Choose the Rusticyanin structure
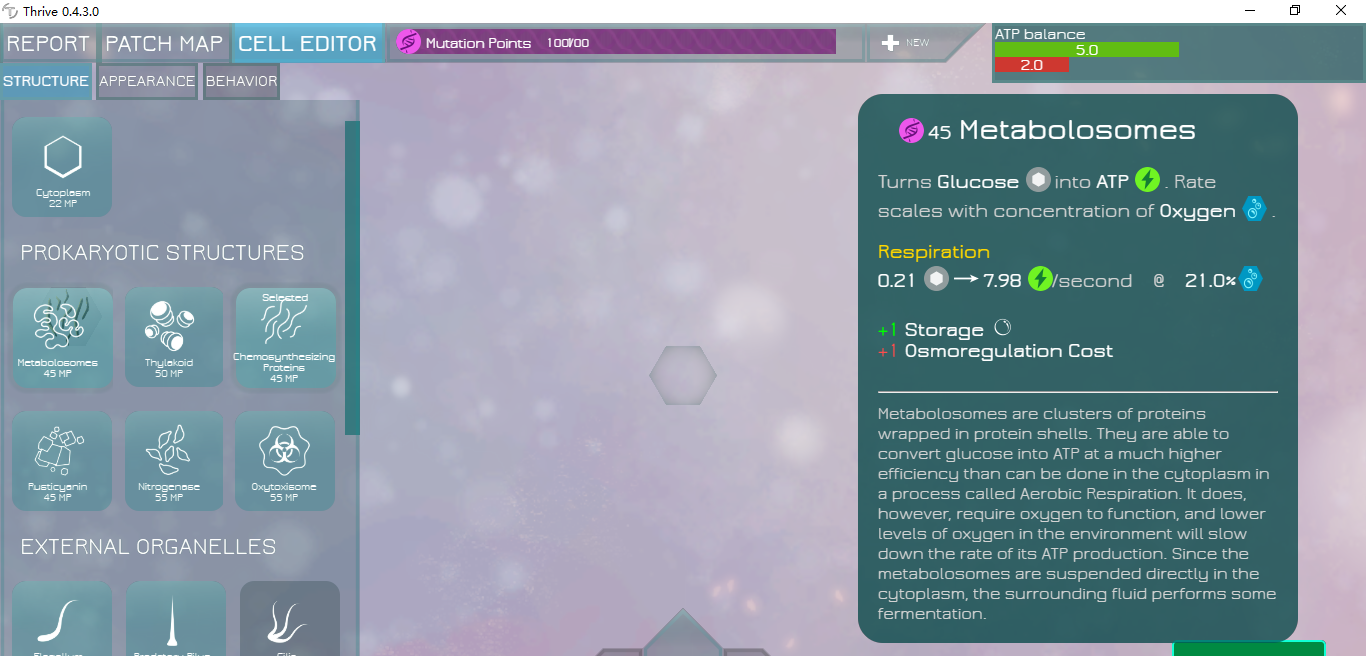The width and height of the screenshot is (1366, 656). coord(62,460)
